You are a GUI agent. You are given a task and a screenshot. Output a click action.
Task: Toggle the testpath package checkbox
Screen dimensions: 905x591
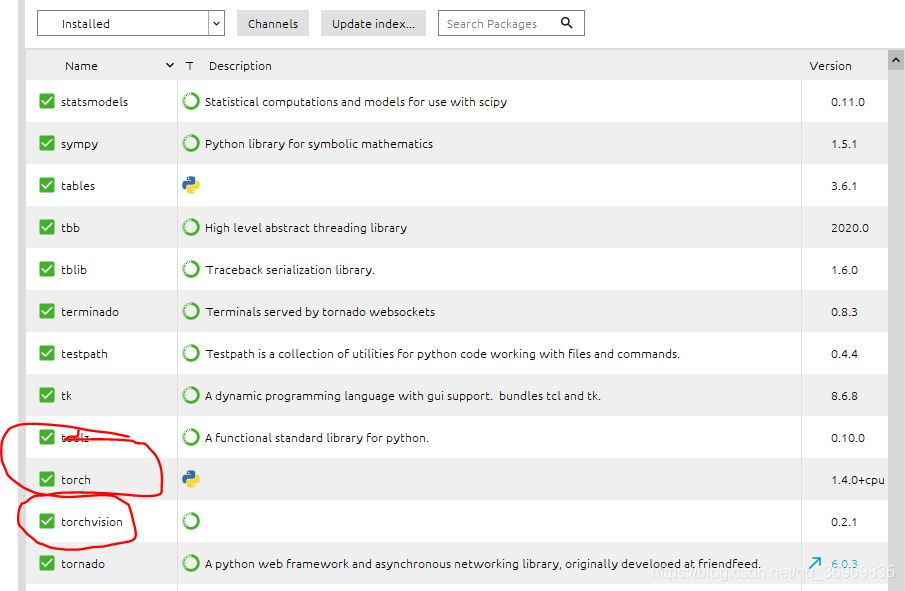[x=47, y=353]
